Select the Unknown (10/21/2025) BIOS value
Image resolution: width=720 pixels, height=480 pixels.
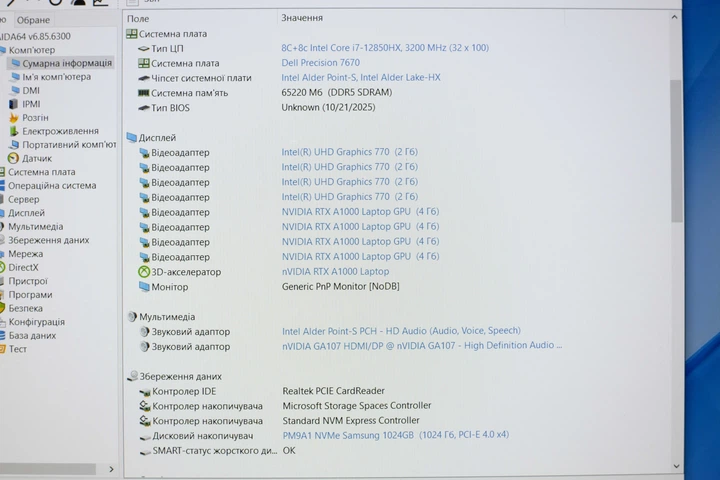tap(328, 107)
